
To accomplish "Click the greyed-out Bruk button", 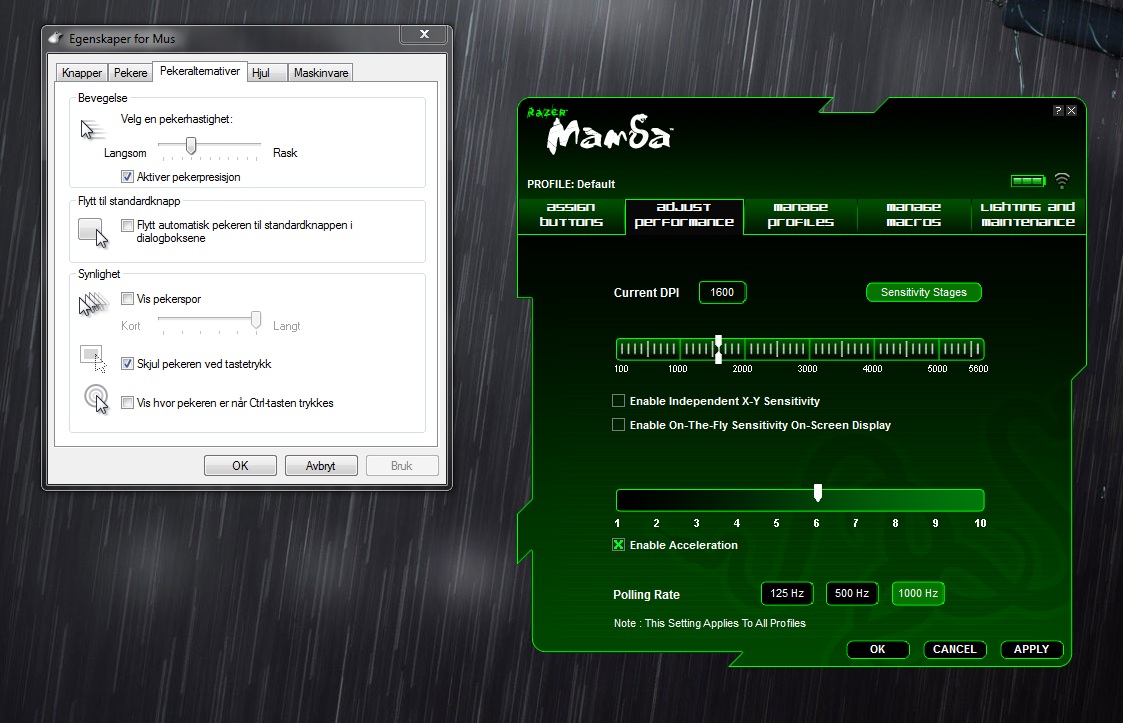I will coord(402,466).
